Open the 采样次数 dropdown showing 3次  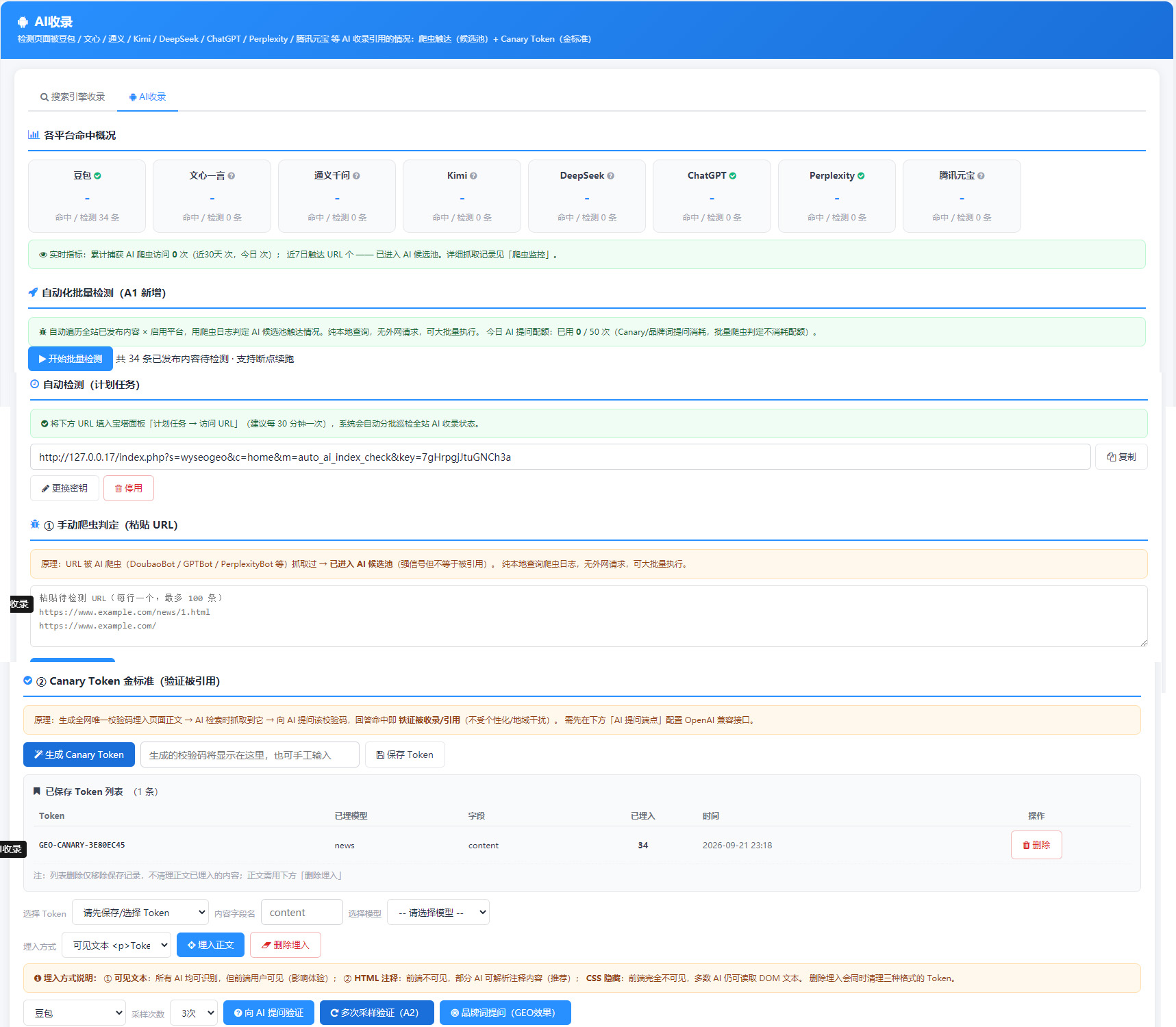(194, 1013)
